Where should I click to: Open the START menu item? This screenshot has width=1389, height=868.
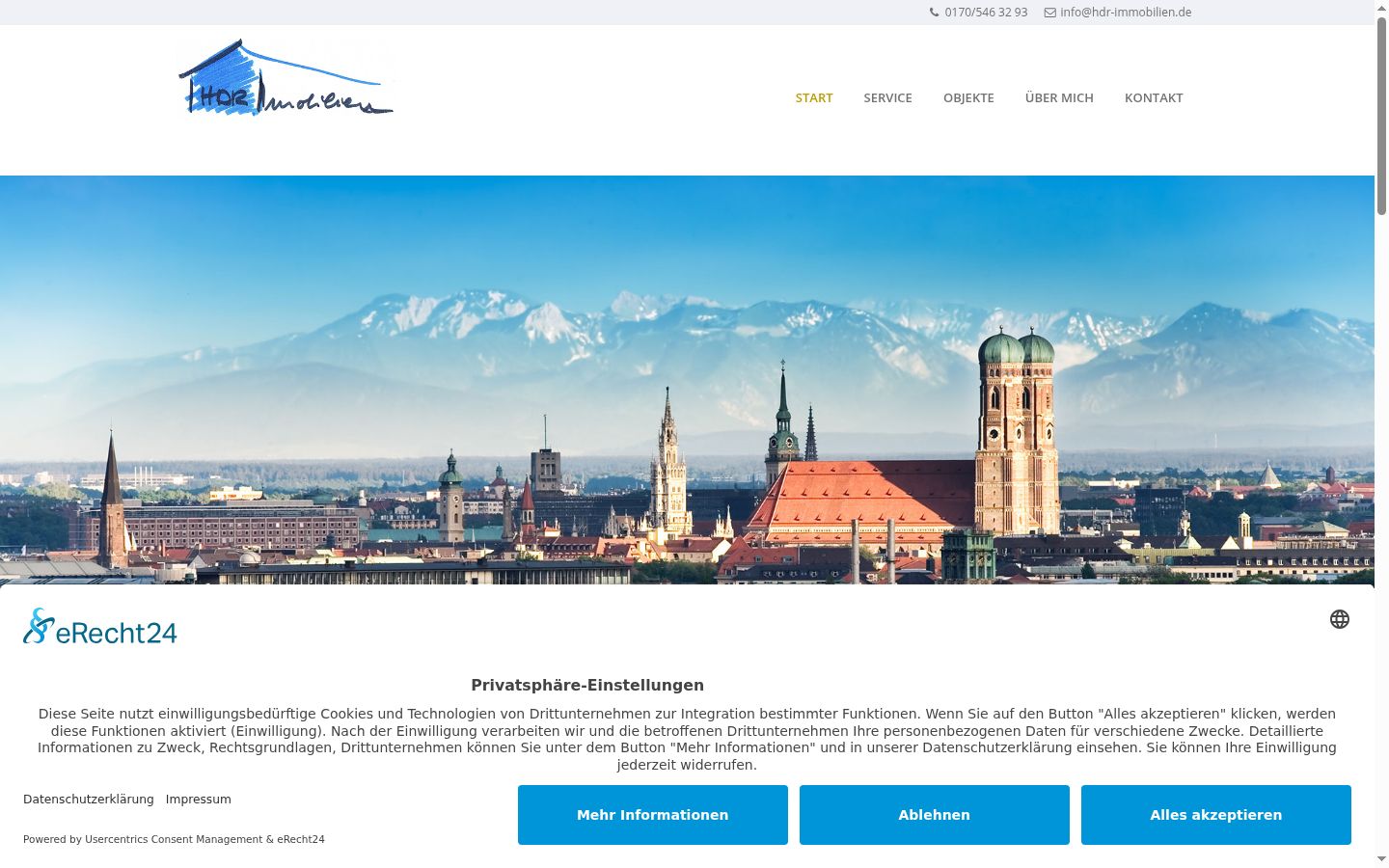[814, 97]
